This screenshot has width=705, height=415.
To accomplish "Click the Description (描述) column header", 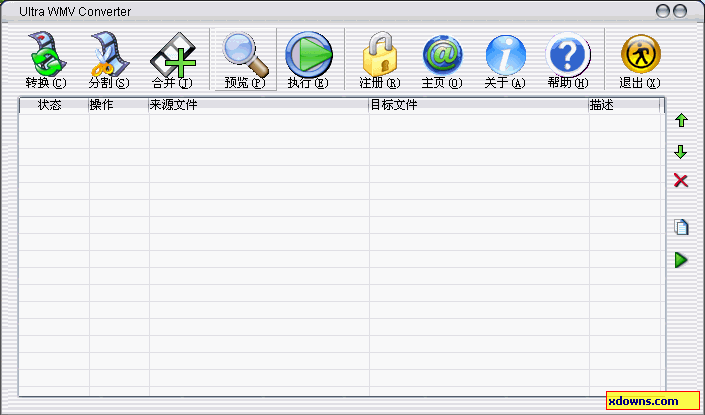I will [625, 105].
